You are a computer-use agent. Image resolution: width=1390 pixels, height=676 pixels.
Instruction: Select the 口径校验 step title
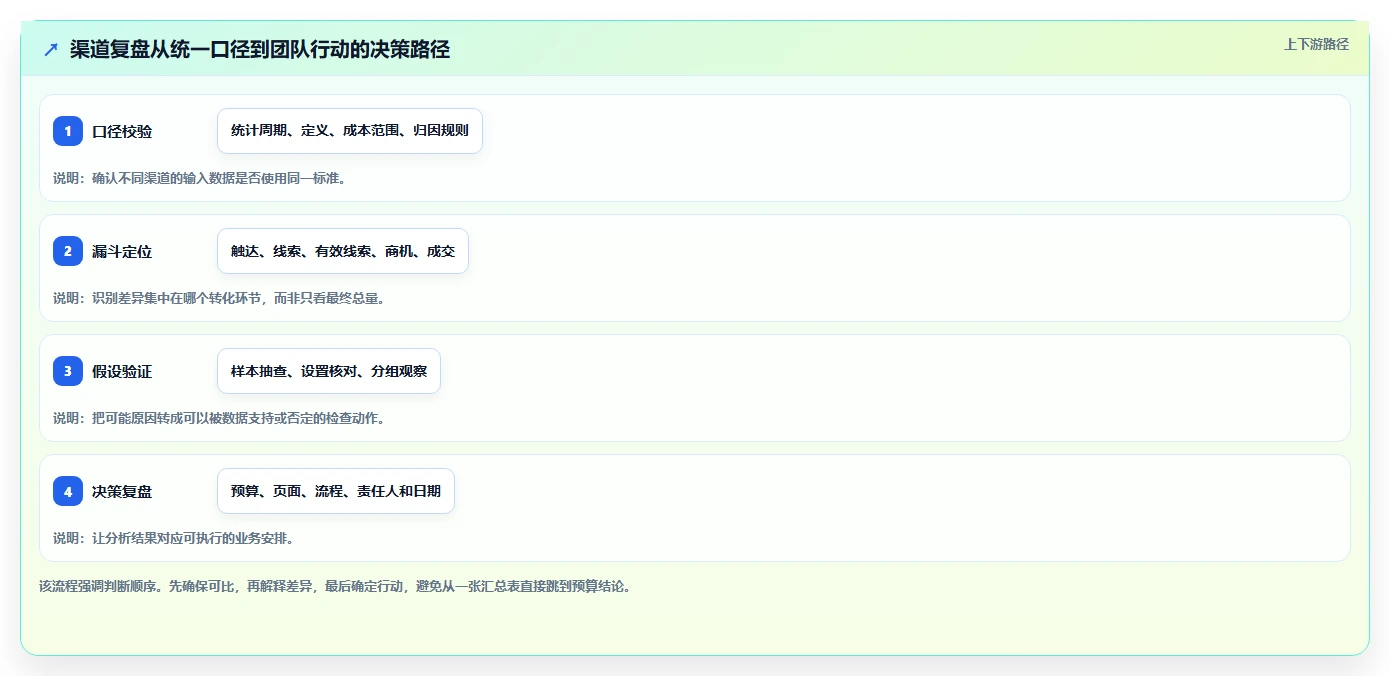(x=122, y=132)
